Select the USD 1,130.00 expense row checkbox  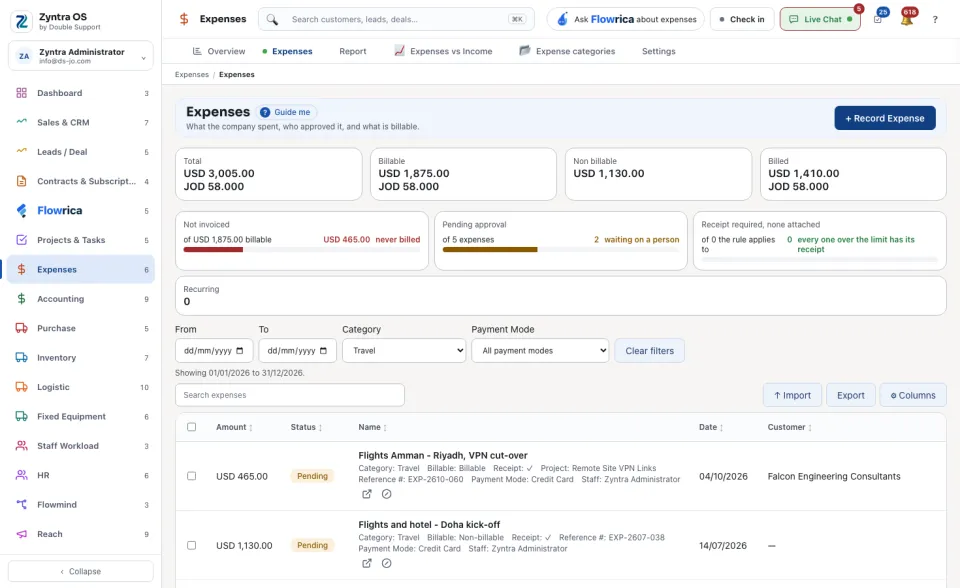click(192, 545)
